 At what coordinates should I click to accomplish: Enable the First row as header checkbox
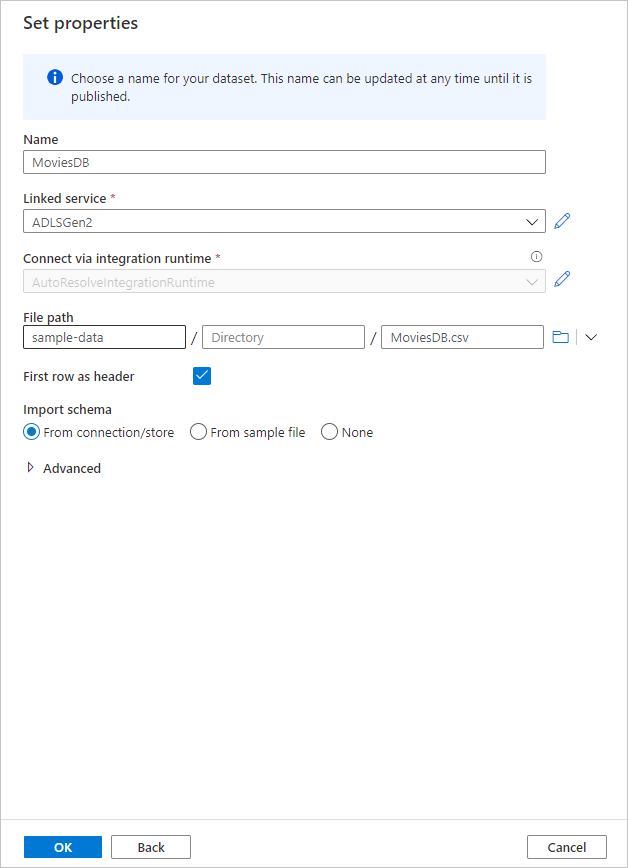tap(202, 376)
